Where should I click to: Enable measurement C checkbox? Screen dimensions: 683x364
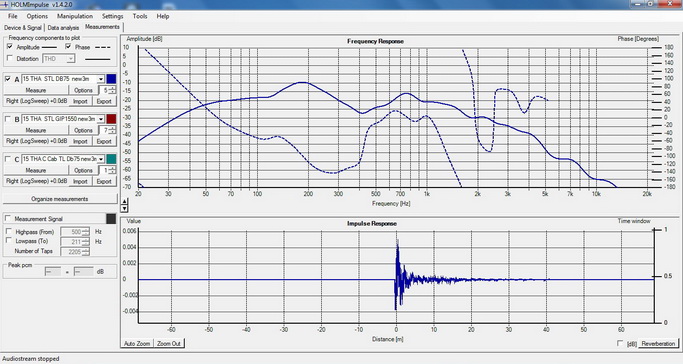[7, 159]
